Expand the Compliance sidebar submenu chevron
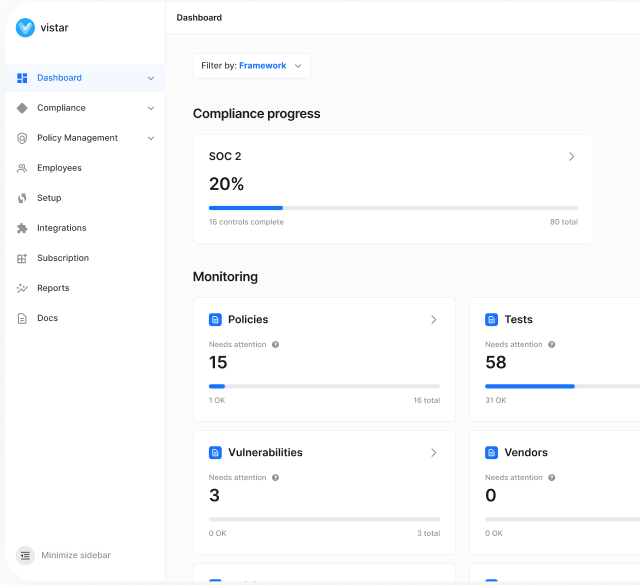640x585 pixels. click(x=151, y=108)
